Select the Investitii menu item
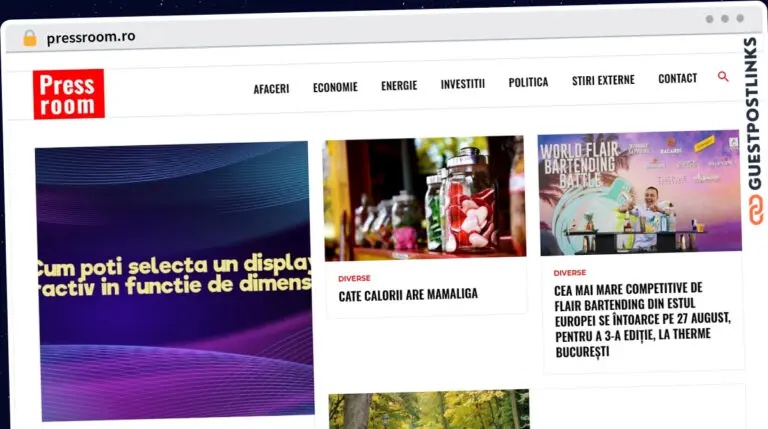 [463, 84]
